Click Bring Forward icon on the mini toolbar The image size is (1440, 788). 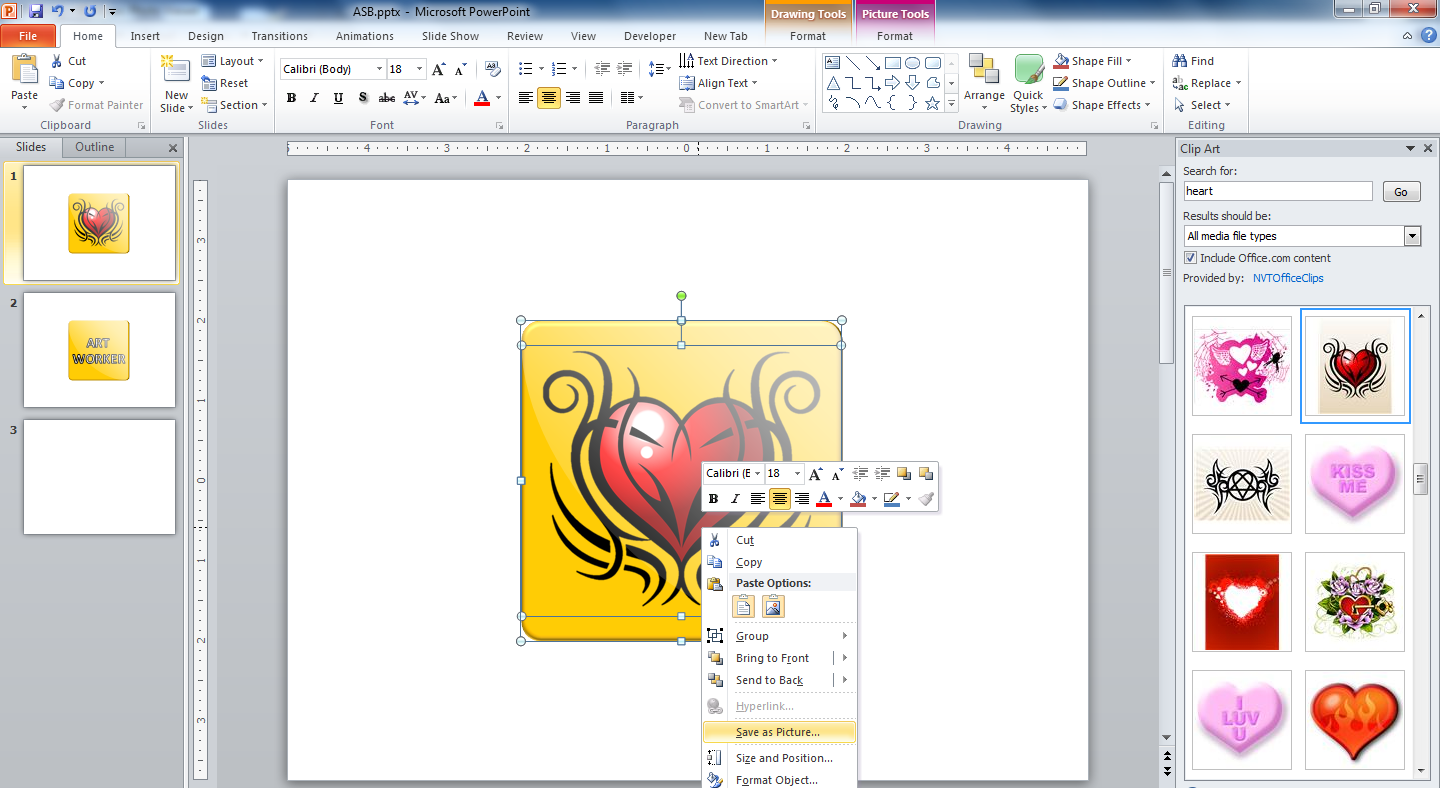[x=904, y=474]
